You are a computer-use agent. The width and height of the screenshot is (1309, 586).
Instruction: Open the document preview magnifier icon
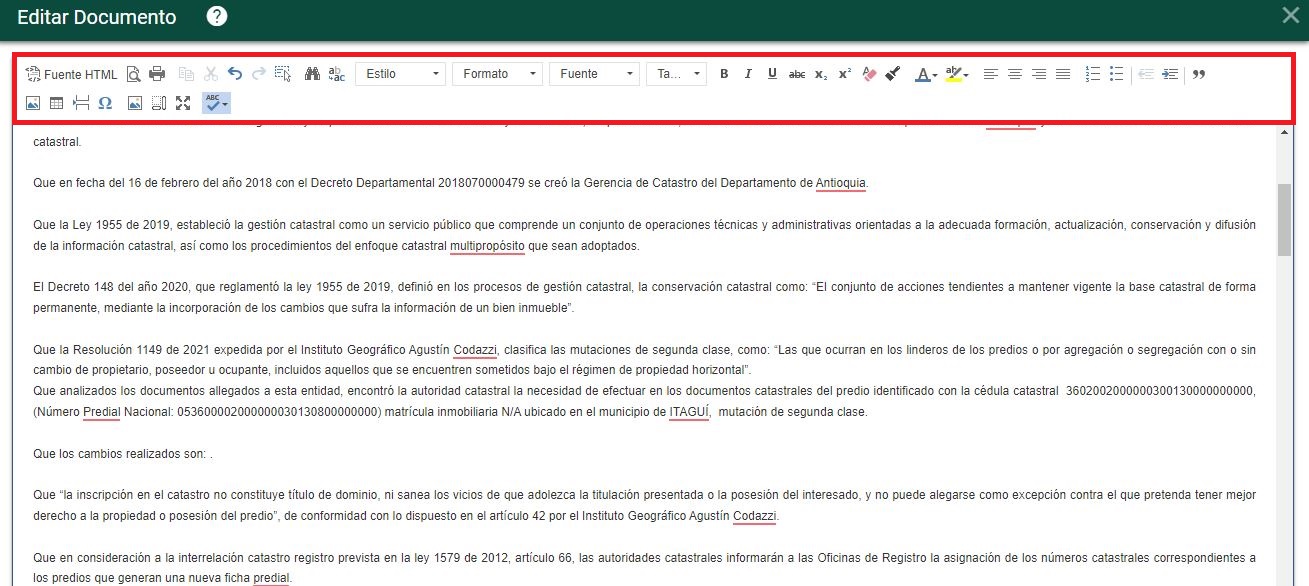coord(133,74)
